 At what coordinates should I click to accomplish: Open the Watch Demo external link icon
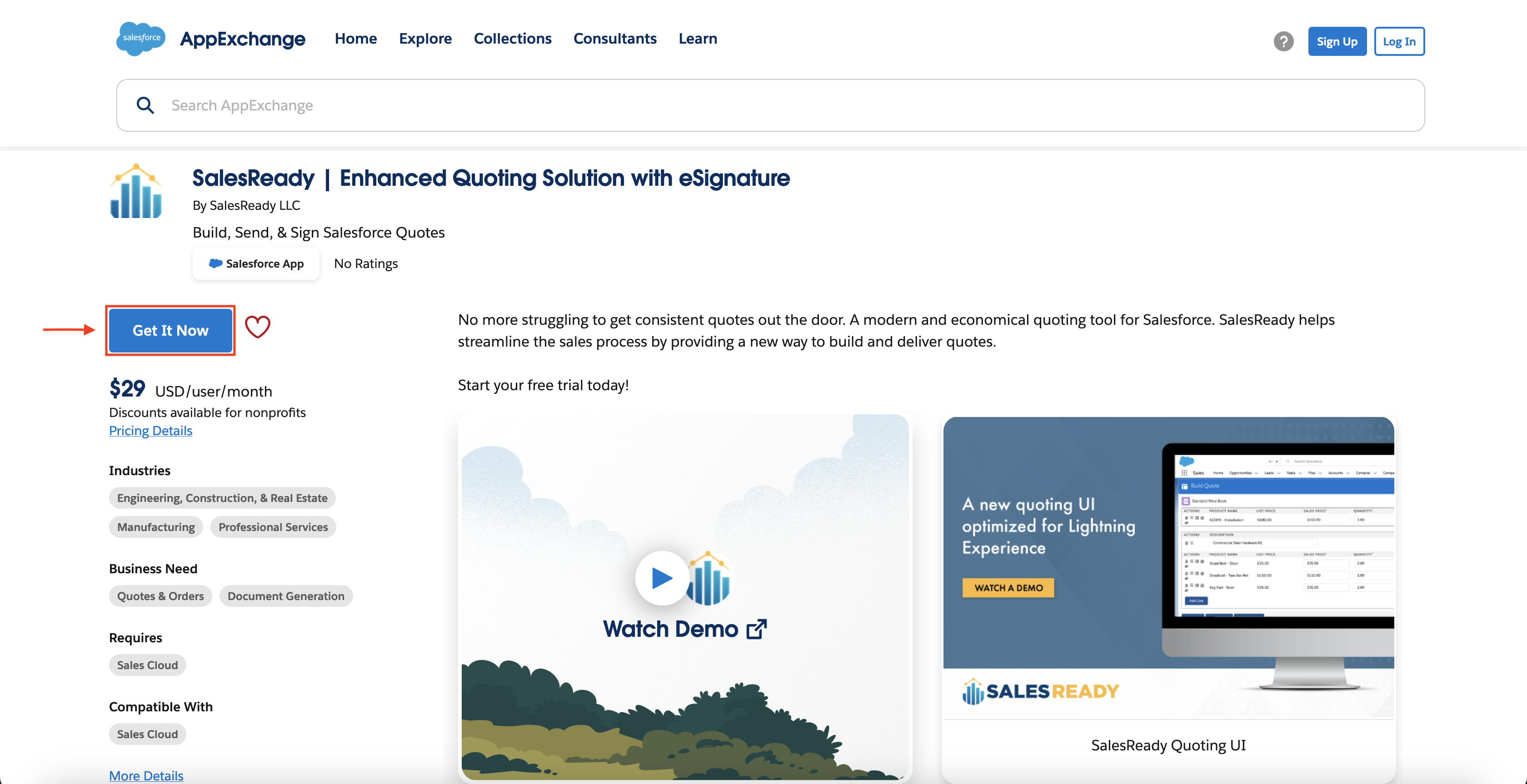tap(756, 629)
